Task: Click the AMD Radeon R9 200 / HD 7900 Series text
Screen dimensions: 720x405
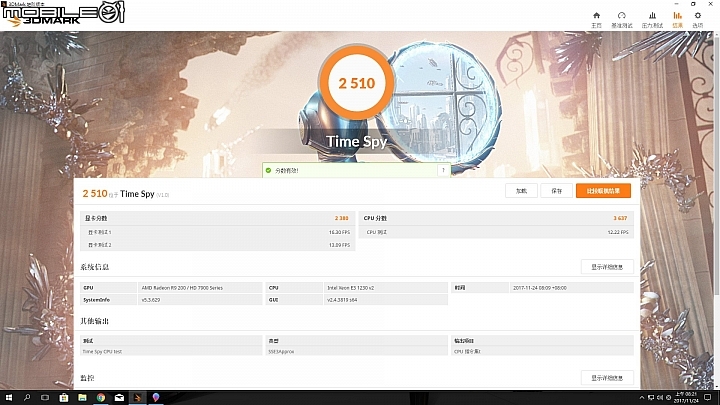Action: pos(182,288)
